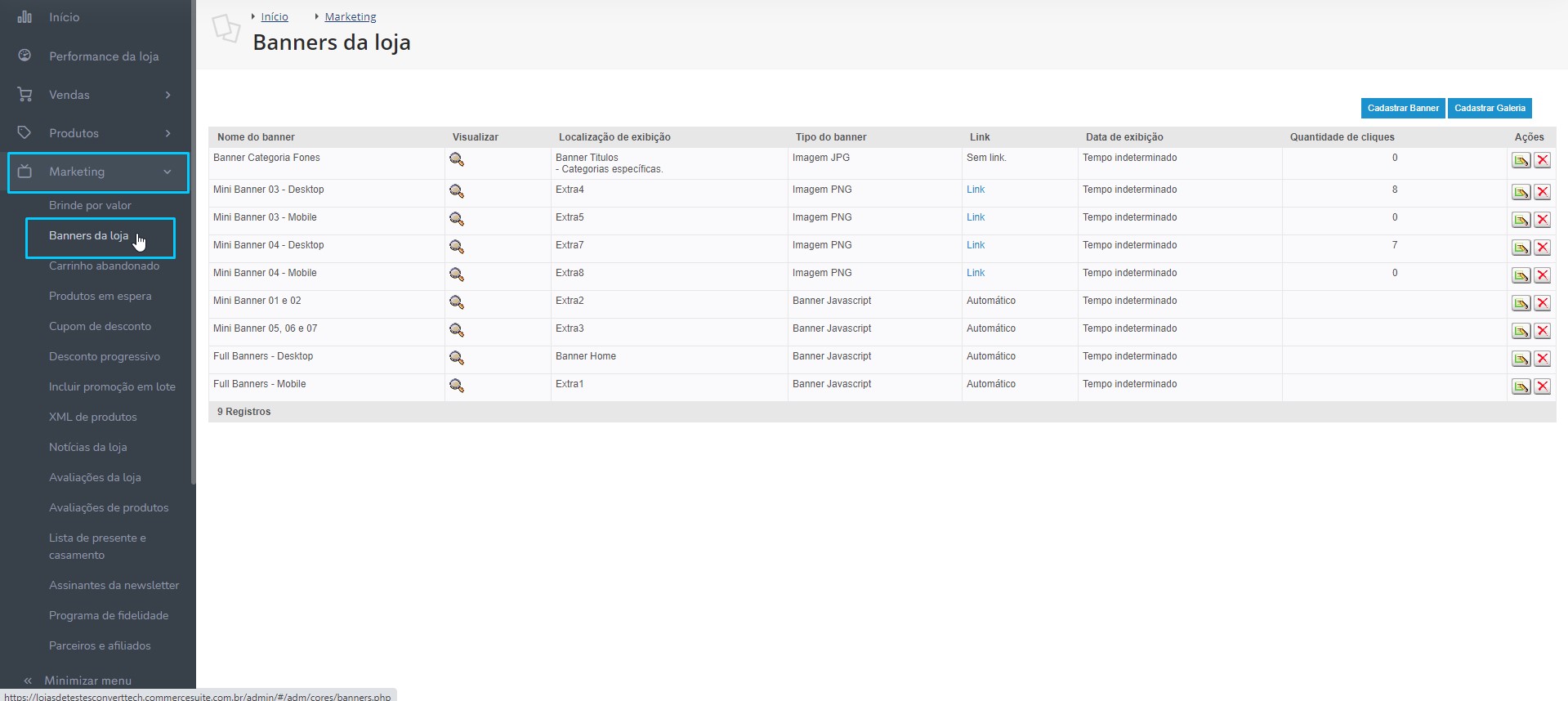
Task: Preview the Banner Categoria Fones banner
Action: click(x=457, y=160)
